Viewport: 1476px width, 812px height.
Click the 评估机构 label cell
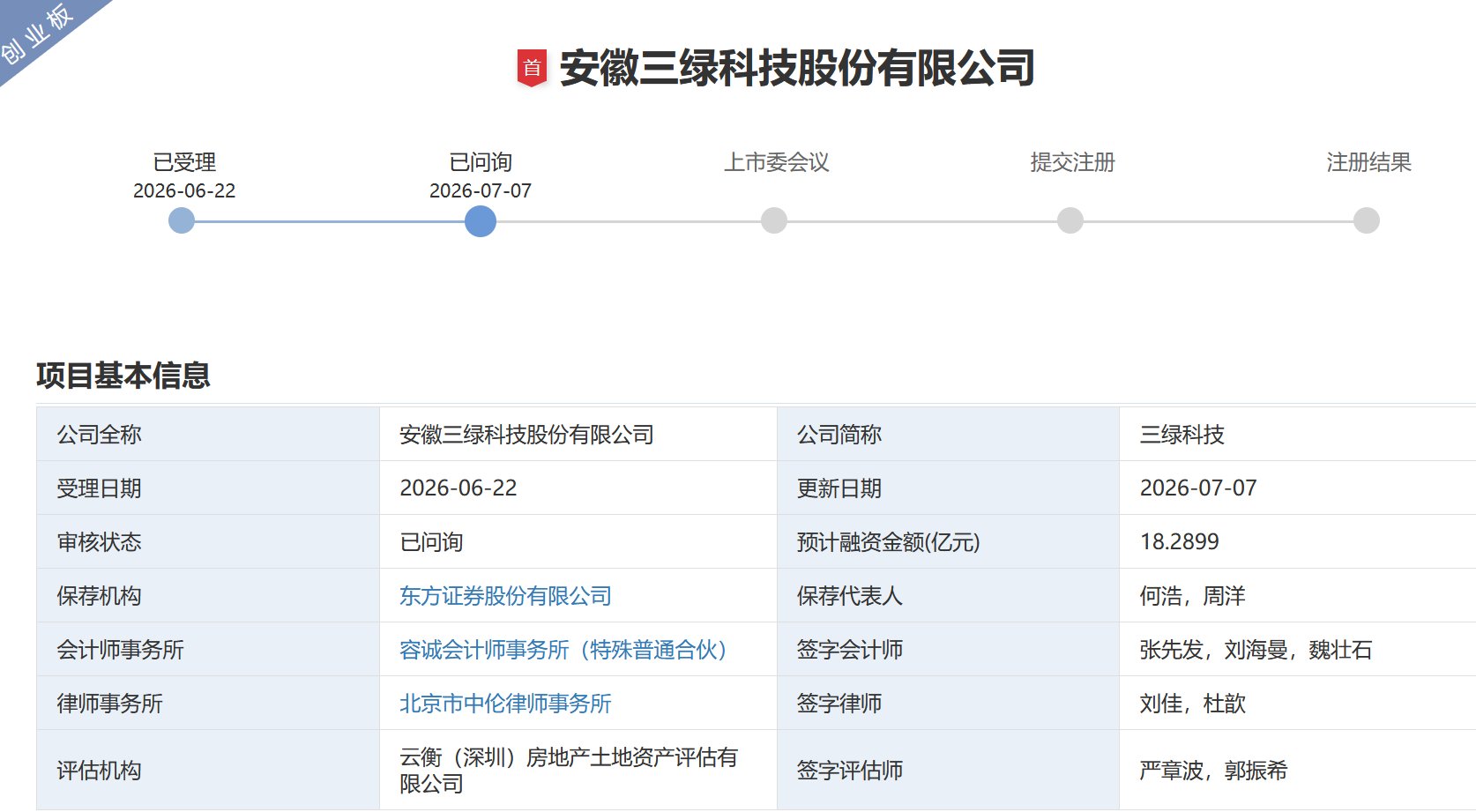[x=208, y=770]
